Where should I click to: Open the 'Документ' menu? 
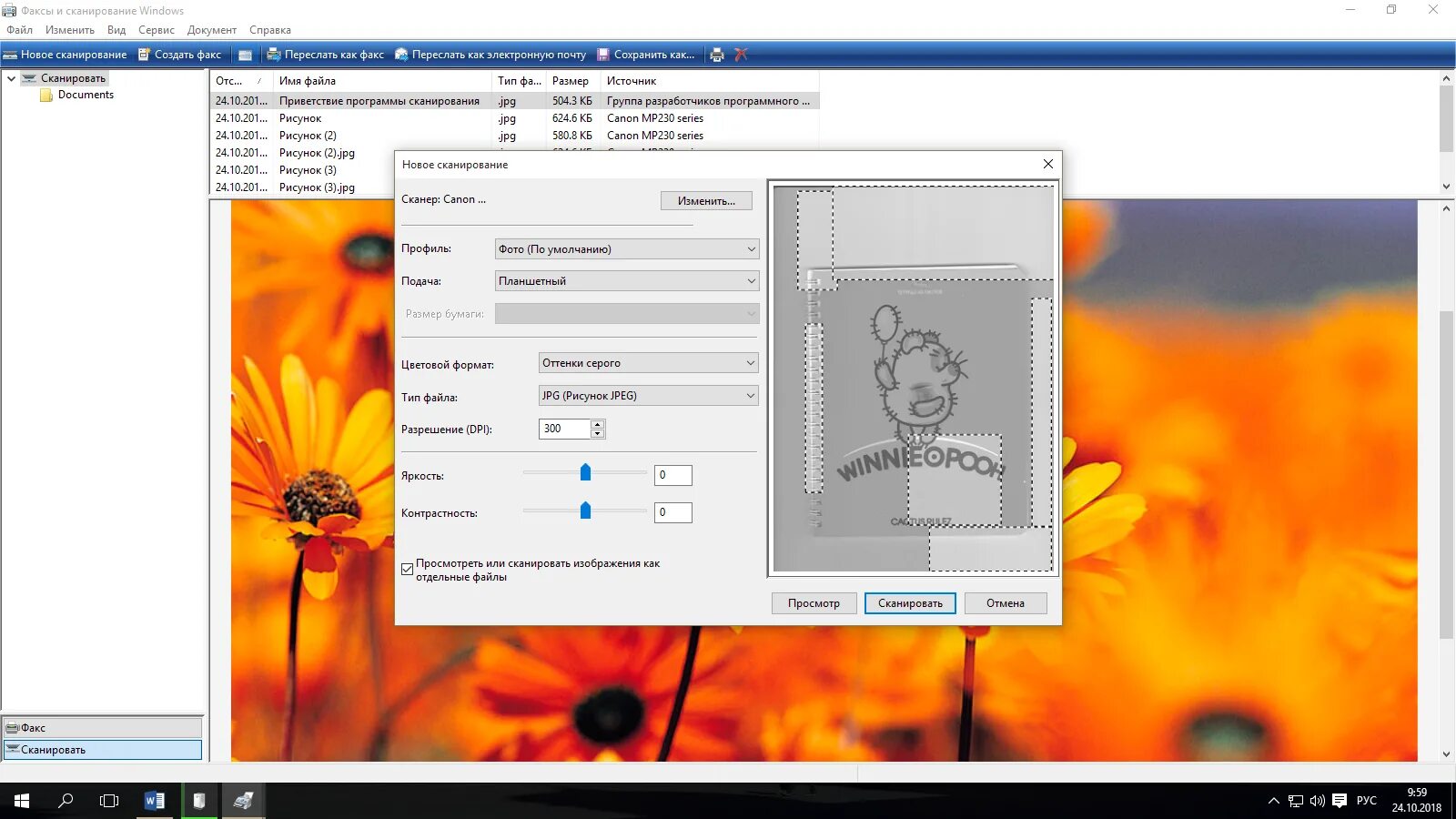coord(212,30)
